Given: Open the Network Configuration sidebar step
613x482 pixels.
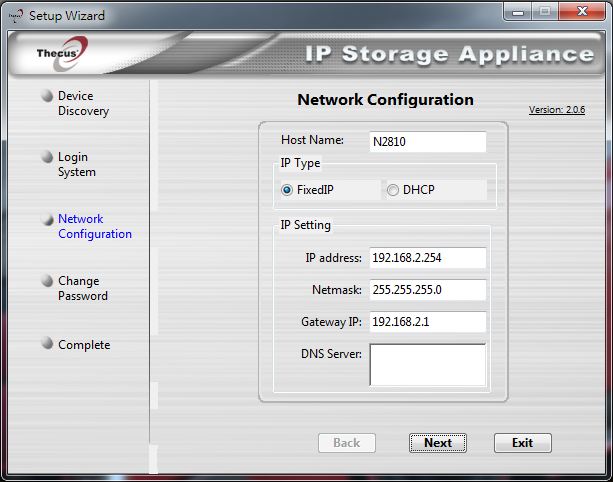Looking at the screenshot, I should pyautogui.click(x=95, y=226).
